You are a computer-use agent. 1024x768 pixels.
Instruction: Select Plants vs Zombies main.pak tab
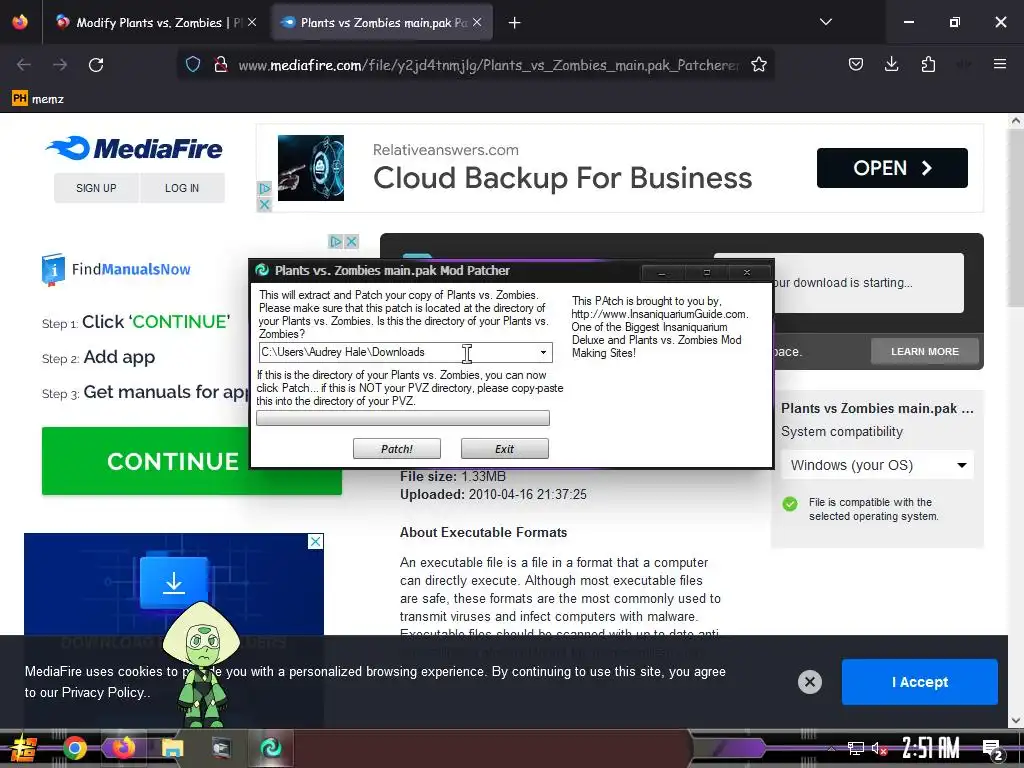(x=382, y=23)
